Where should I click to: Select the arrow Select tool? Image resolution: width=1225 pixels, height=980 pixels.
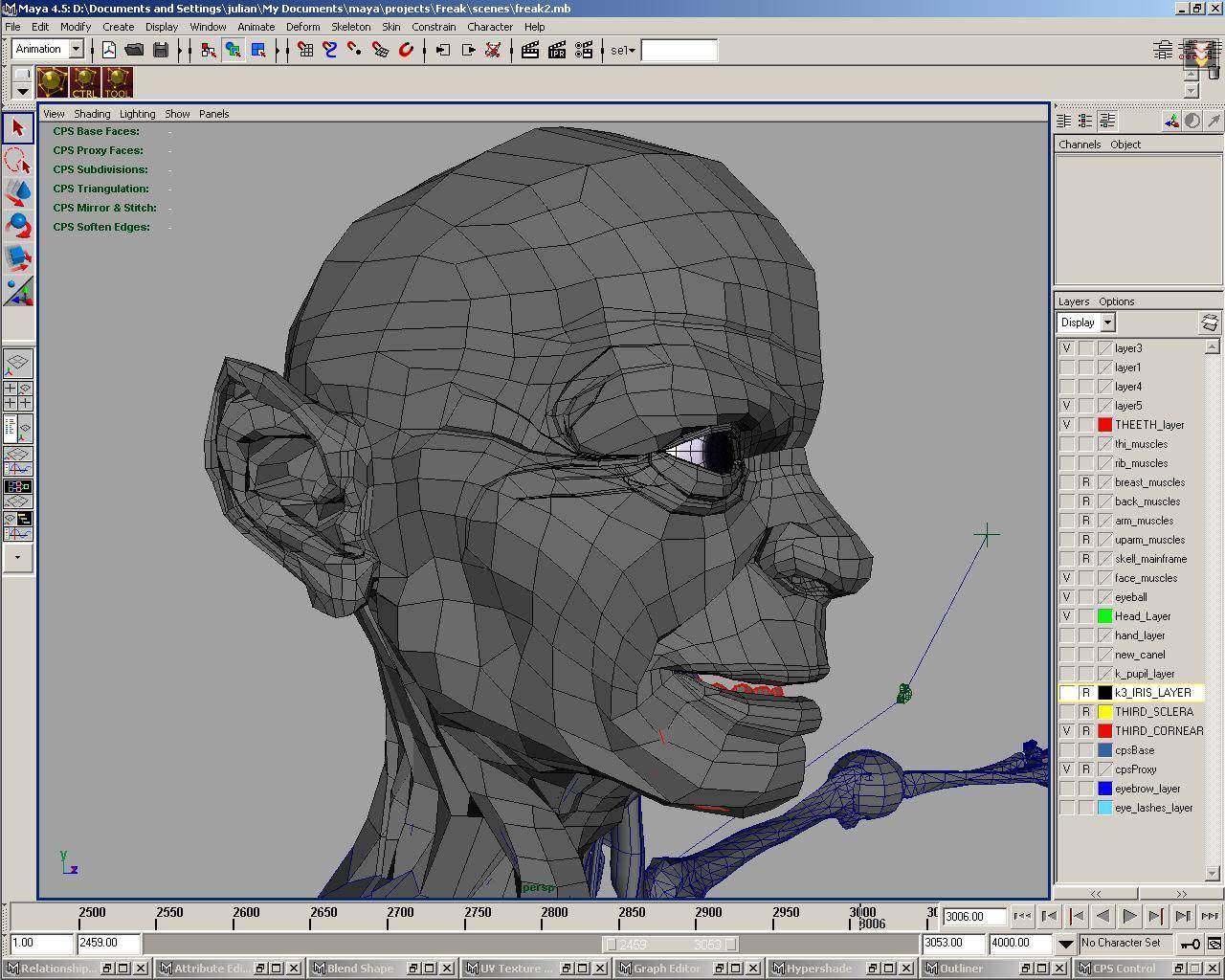[x=18, y=127]
